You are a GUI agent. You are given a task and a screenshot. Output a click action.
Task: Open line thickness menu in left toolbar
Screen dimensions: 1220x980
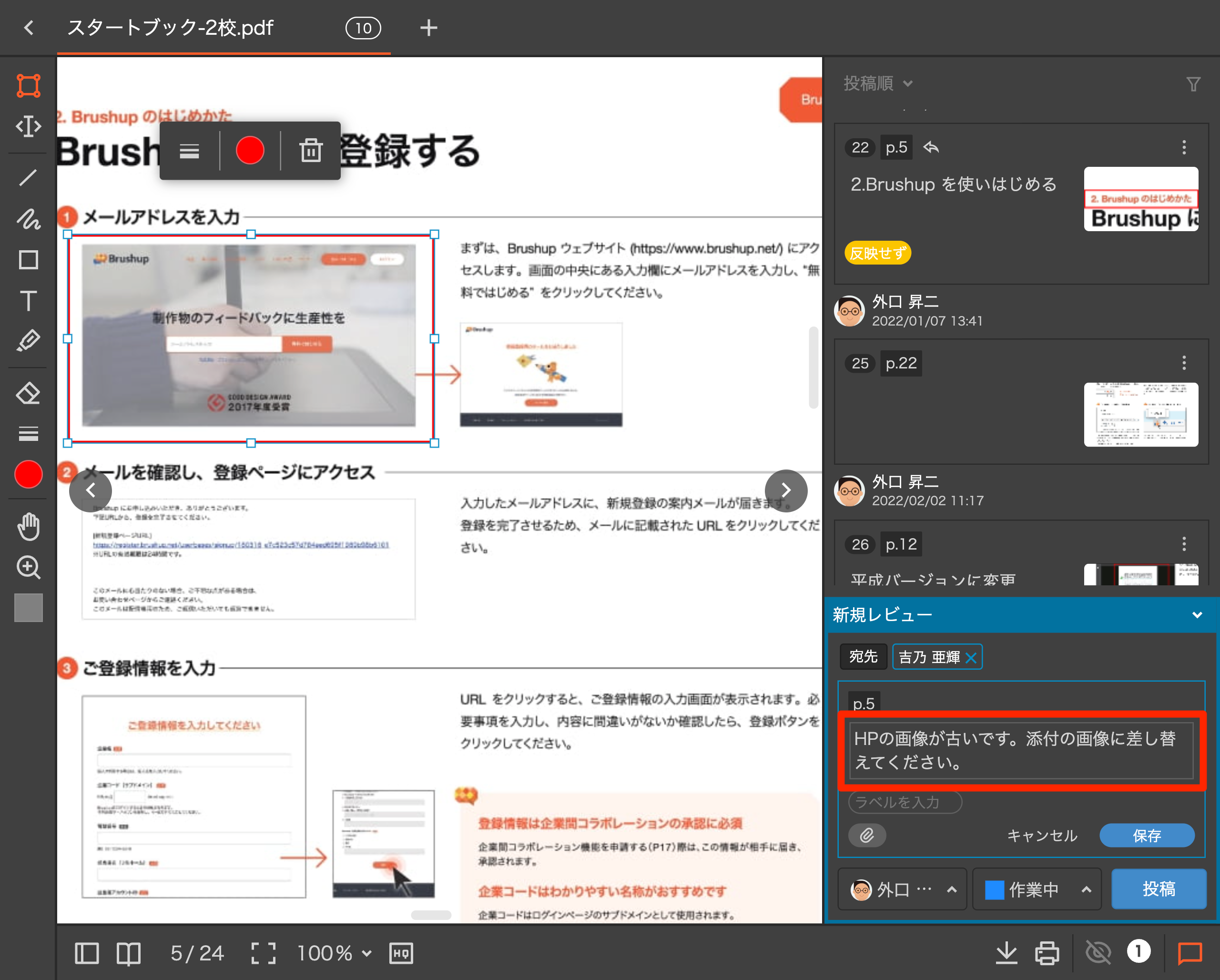(x=28, y=433)
